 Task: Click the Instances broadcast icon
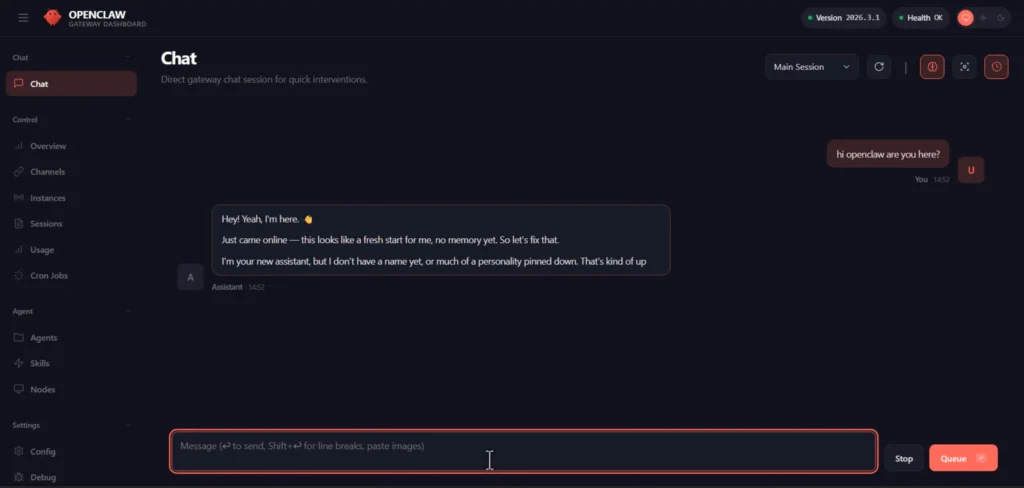pyautogui.click(x=20, y=198)
